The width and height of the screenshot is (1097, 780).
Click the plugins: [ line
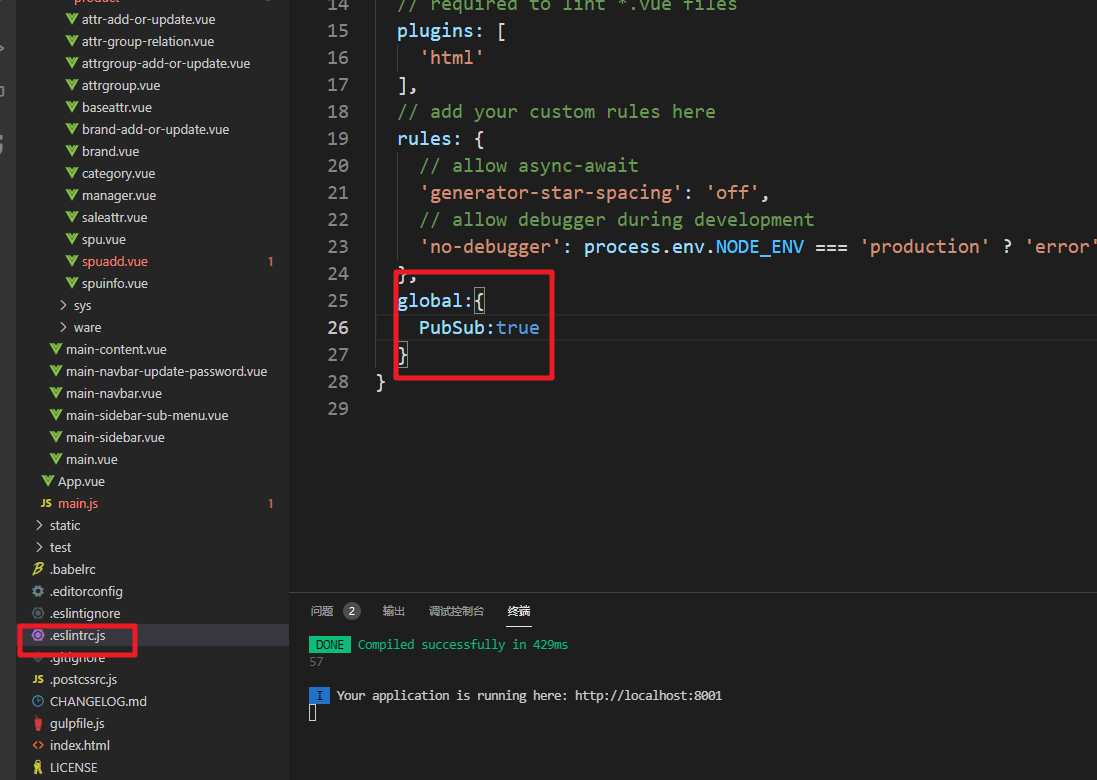(451, 31)
